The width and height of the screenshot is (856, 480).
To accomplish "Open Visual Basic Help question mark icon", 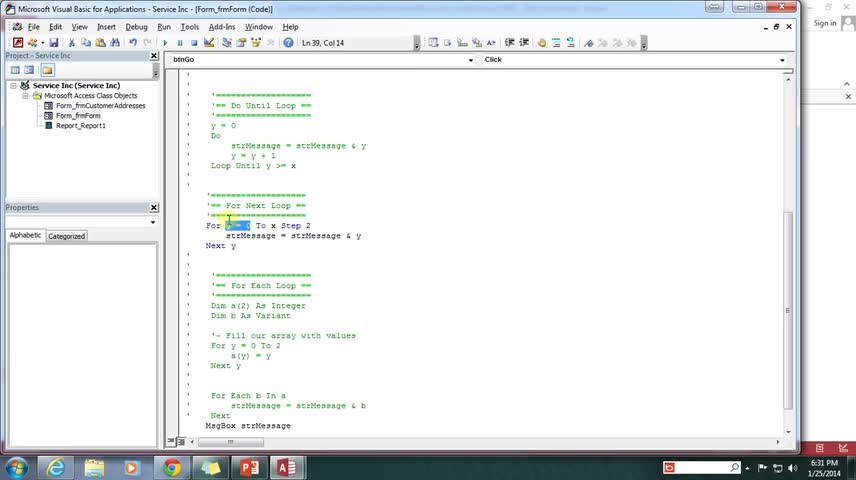I will coord(288,43).
